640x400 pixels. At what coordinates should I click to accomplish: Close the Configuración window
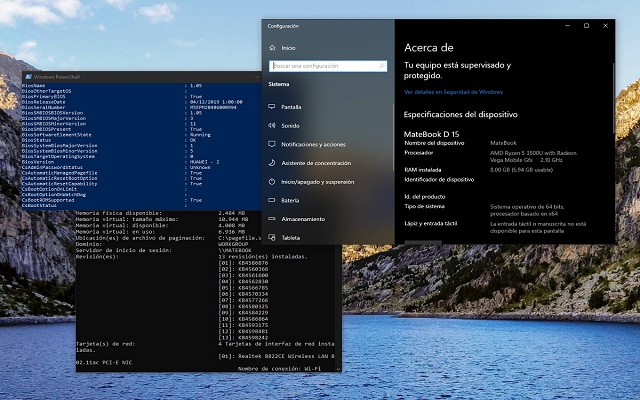coord(605,26)
